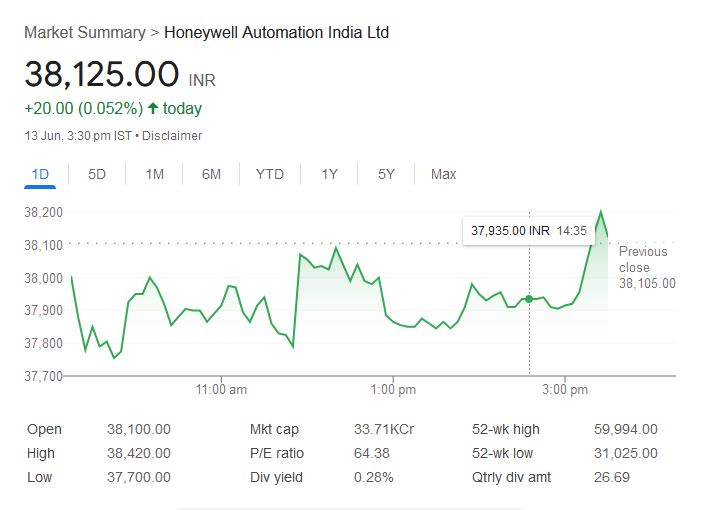The width and height of the screenshot is (713, 510).
Task: Open the Max time range tab
Action: point(443,174)
